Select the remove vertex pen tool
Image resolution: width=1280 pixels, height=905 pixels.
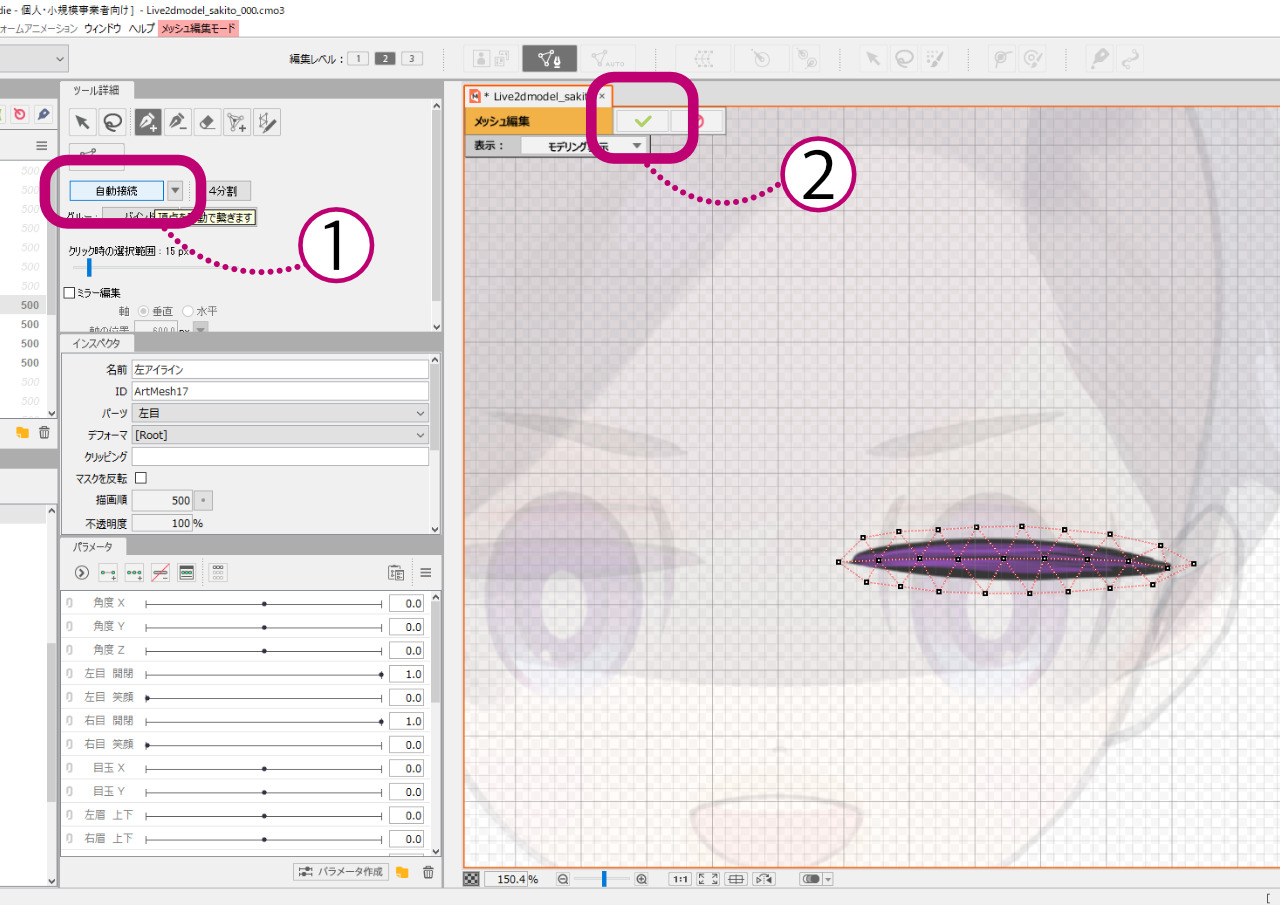click(178, 122)
